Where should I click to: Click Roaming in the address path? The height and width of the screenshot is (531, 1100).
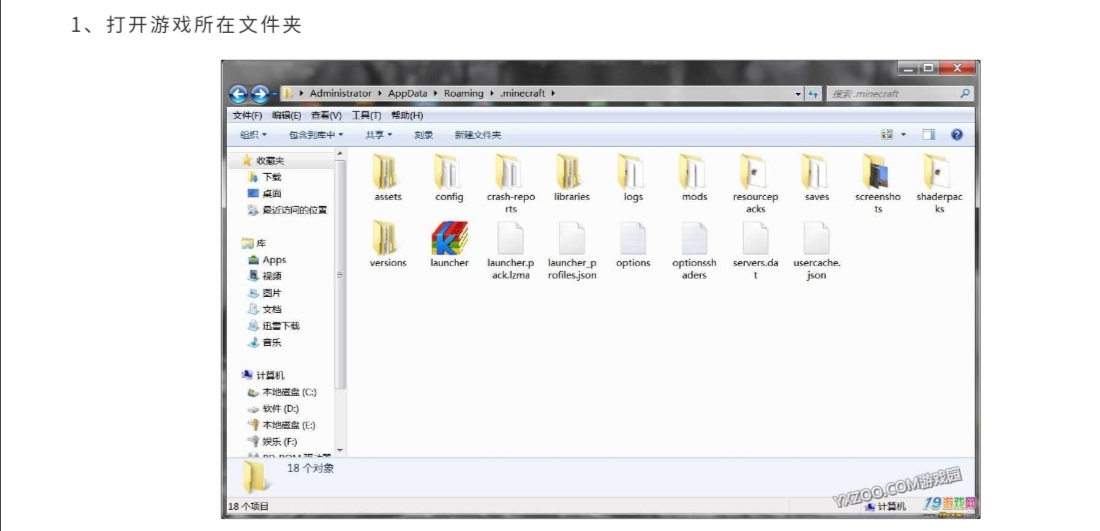pos(463,93)
